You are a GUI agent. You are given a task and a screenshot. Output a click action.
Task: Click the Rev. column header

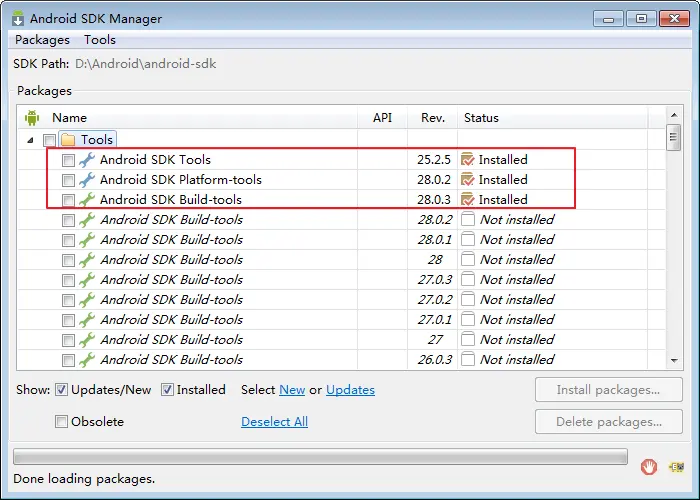click(x=433, y=118)
